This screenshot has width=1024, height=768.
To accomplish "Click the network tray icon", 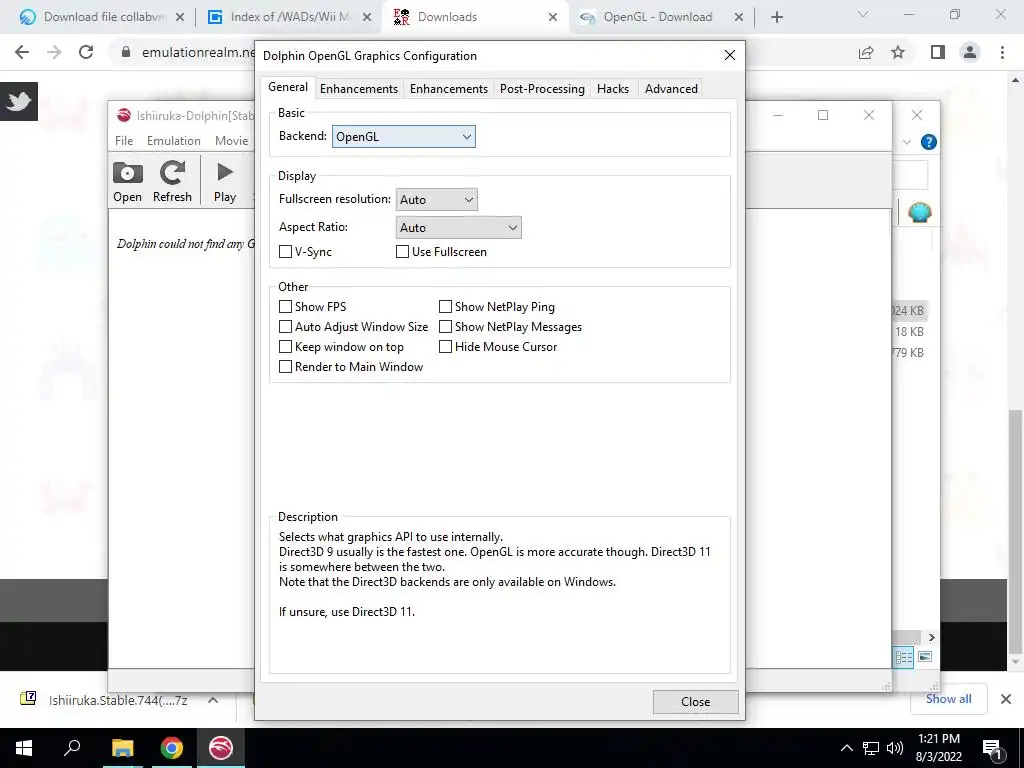I will (871, 748).
